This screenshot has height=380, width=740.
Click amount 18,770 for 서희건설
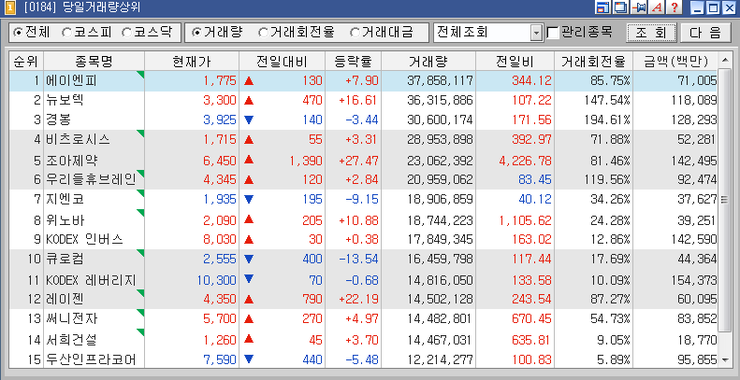[x=697, y=340]
